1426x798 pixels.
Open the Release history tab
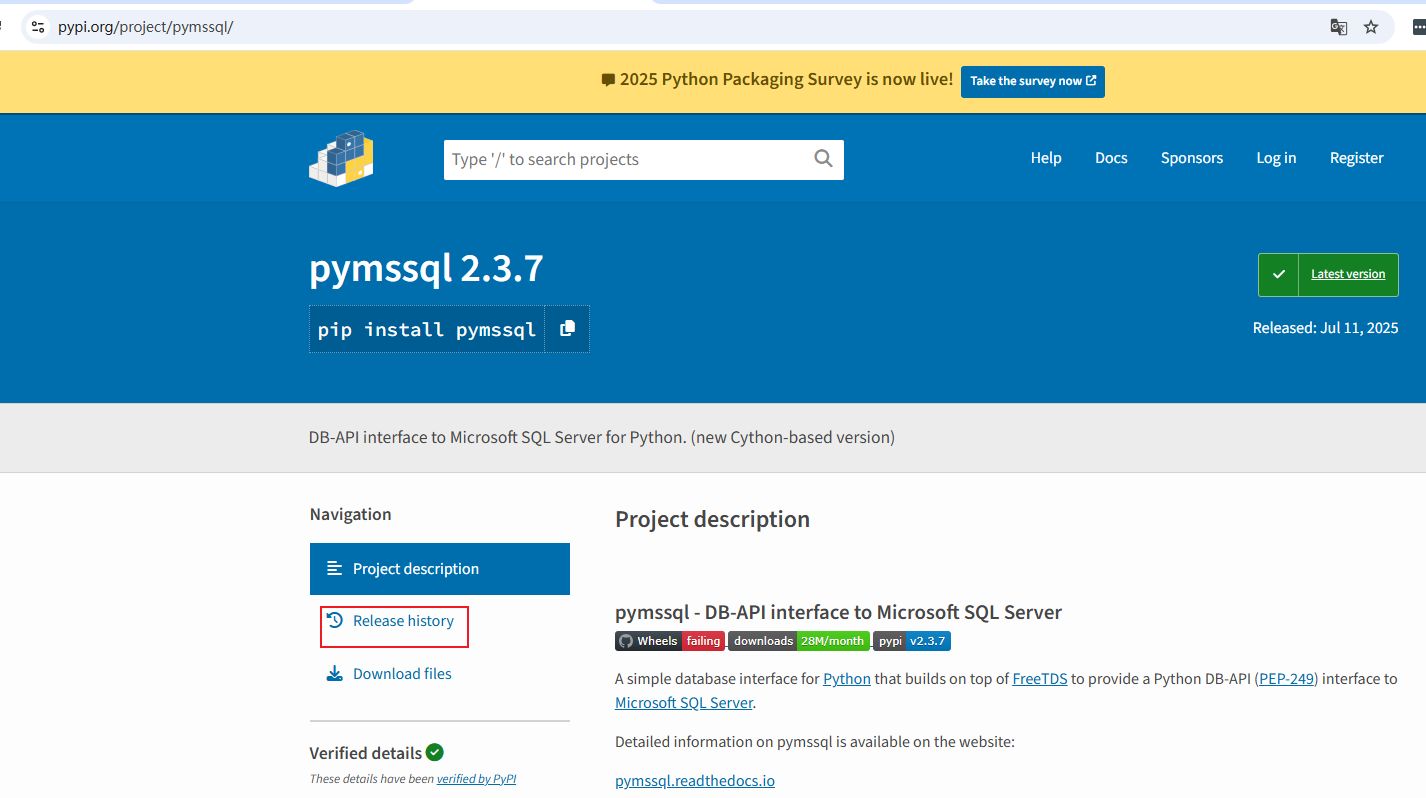(402, 621)
